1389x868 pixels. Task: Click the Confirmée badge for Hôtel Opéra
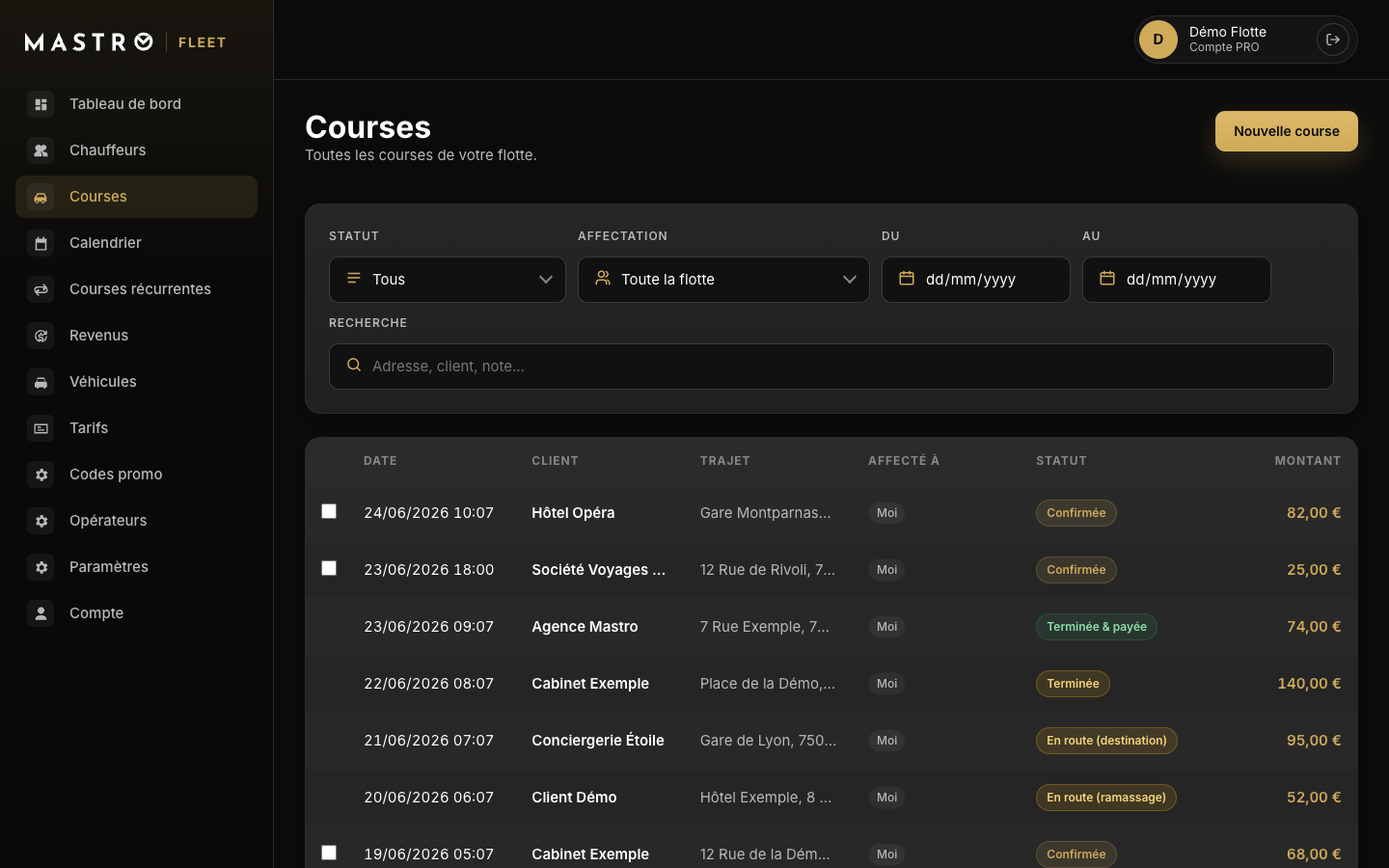pyautogui.click(x=1076, y=513)
